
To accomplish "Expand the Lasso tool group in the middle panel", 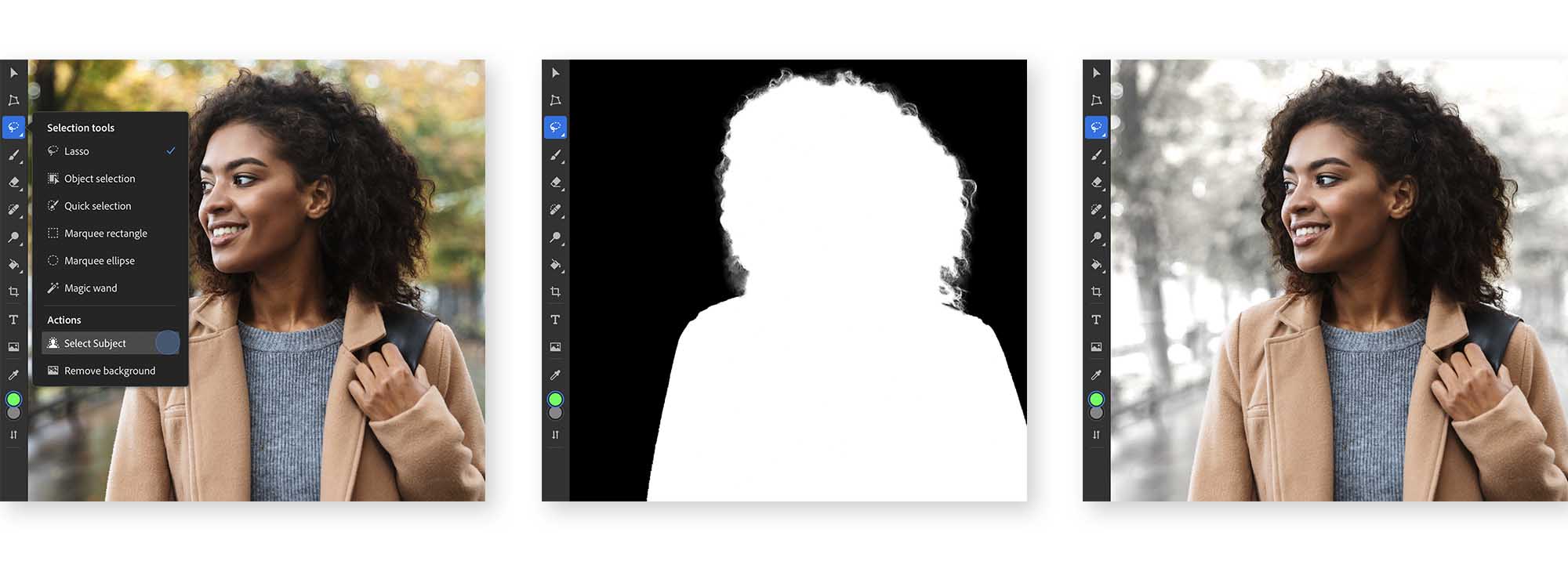I will [555, 127].
